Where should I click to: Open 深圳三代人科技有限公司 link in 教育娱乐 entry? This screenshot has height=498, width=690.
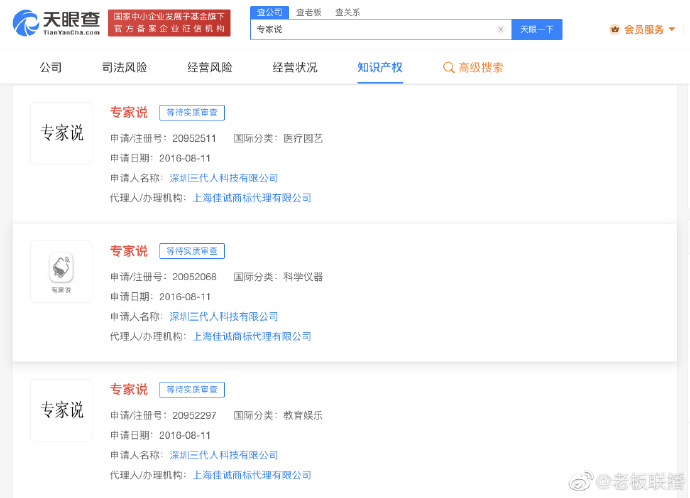(x=224, y=455)
